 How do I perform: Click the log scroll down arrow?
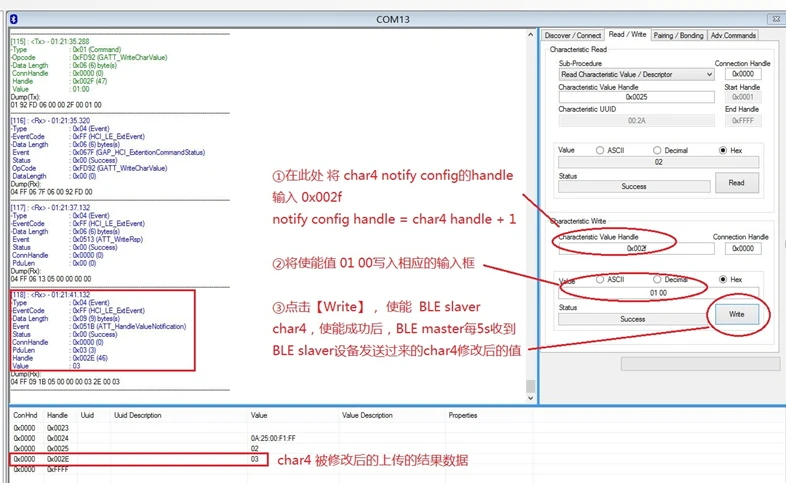[x=530, y=398]
